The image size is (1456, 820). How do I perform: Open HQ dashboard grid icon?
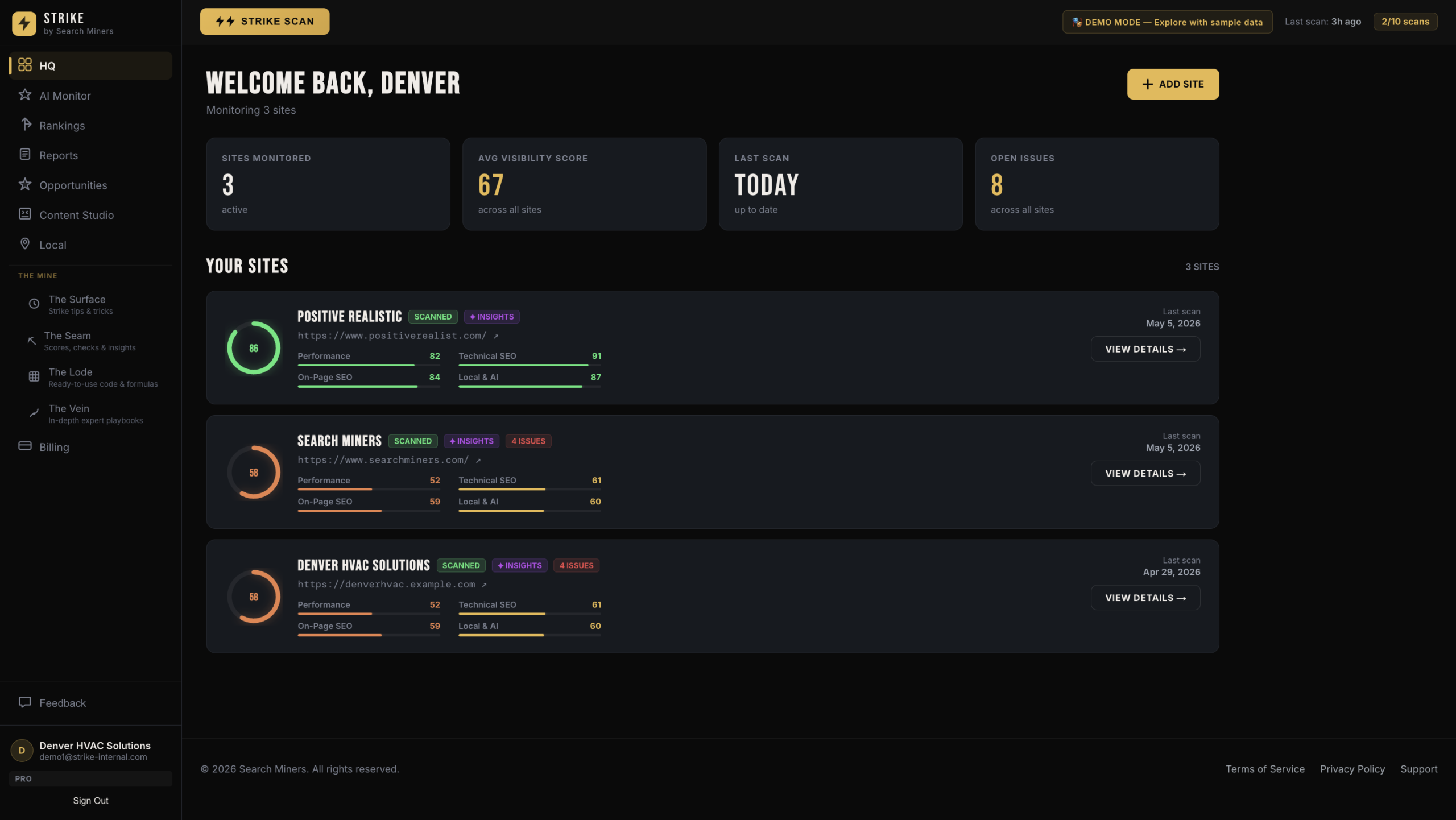click(x=24, y=65)
